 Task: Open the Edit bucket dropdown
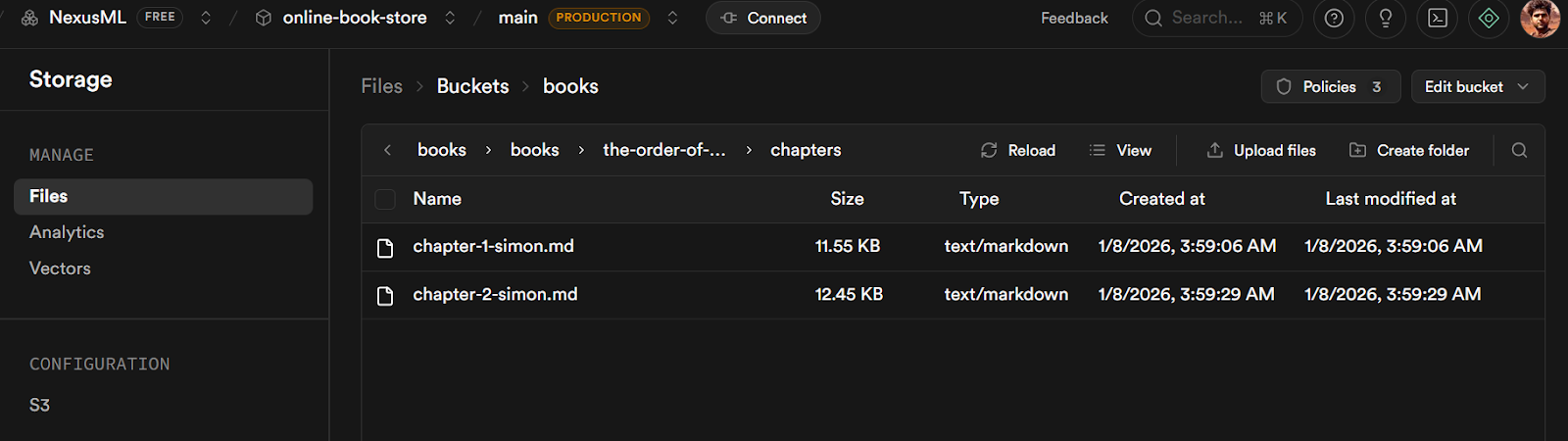tap(1477, 86)
